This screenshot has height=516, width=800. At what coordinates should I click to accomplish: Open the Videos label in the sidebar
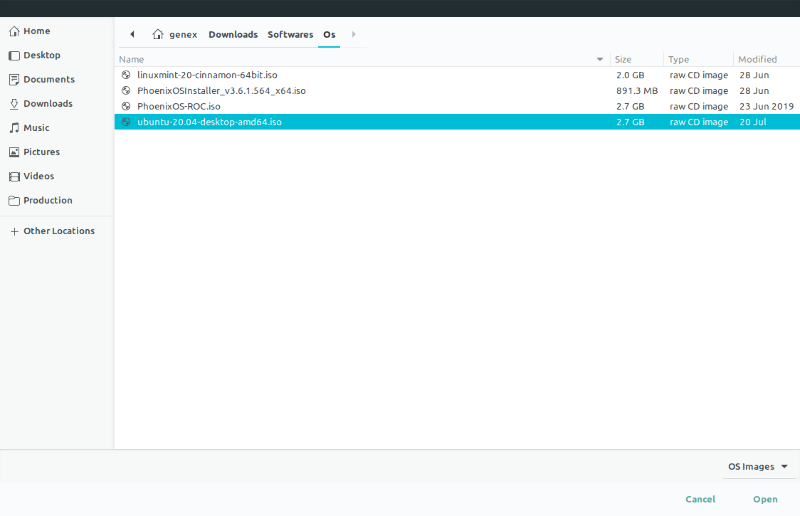(39, 176)
